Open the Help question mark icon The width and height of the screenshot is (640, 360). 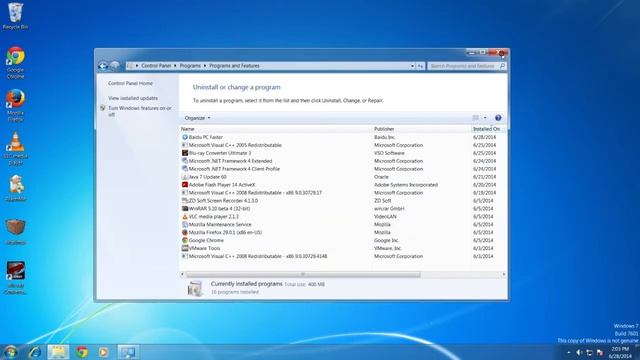(498, 118)
